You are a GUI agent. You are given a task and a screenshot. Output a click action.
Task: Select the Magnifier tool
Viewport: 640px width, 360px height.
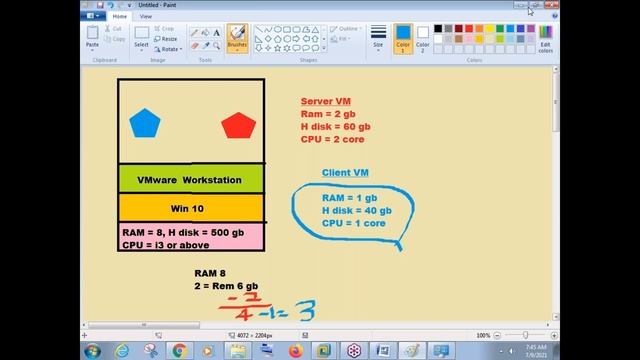(x=217, y=45)
